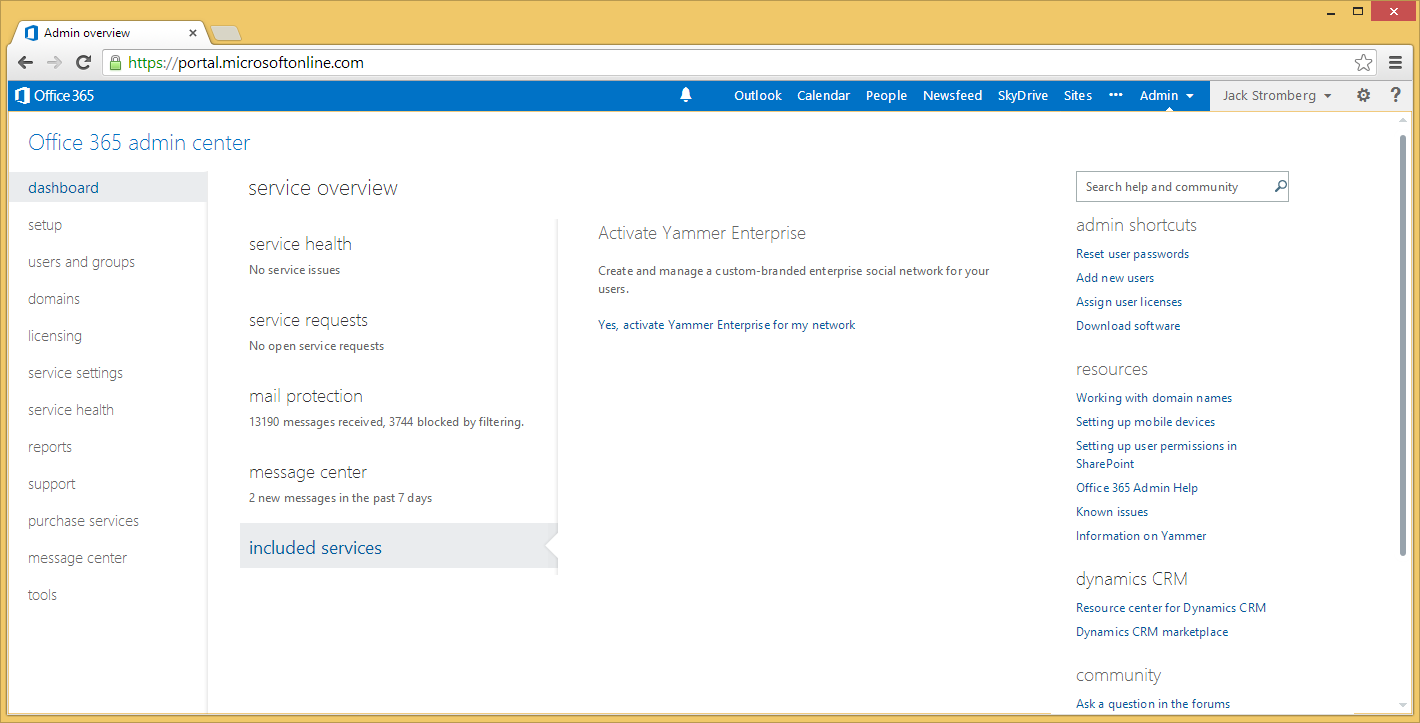The height and width of the screenshot is (723, 1420).
Task: Click Download software shortcut
Action: tap(1128, 326)
